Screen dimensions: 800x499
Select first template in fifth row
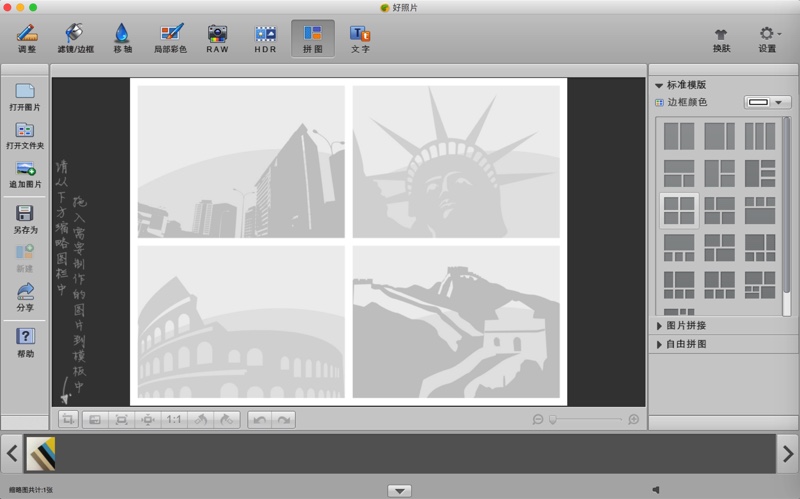679,285
